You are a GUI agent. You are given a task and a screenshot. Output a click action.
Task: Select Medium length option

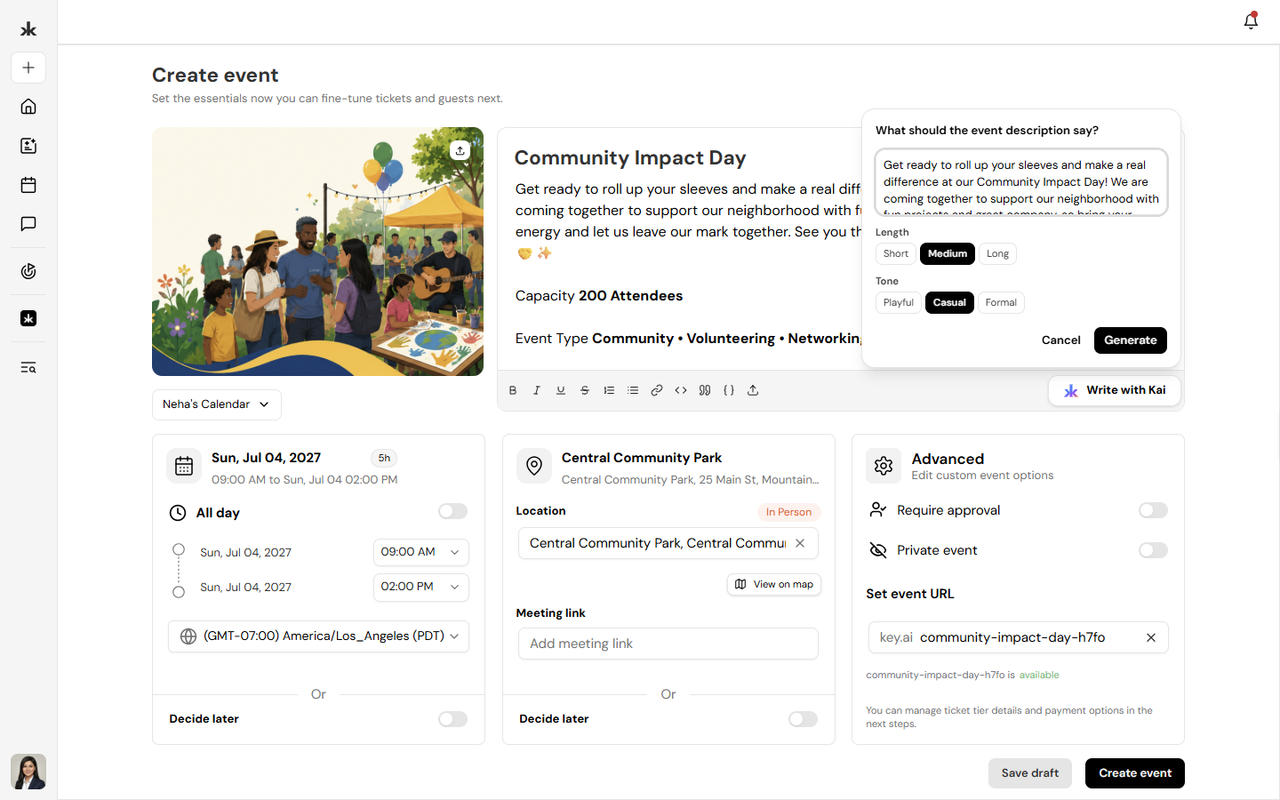pos(947,254)
